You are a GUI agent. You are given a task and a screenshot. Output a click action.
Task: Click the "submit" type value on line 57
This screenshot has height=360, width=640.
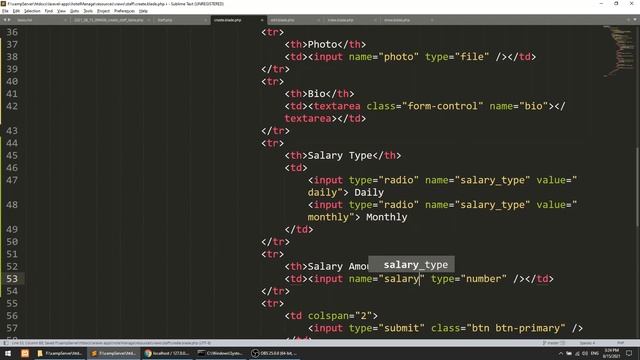401,328
